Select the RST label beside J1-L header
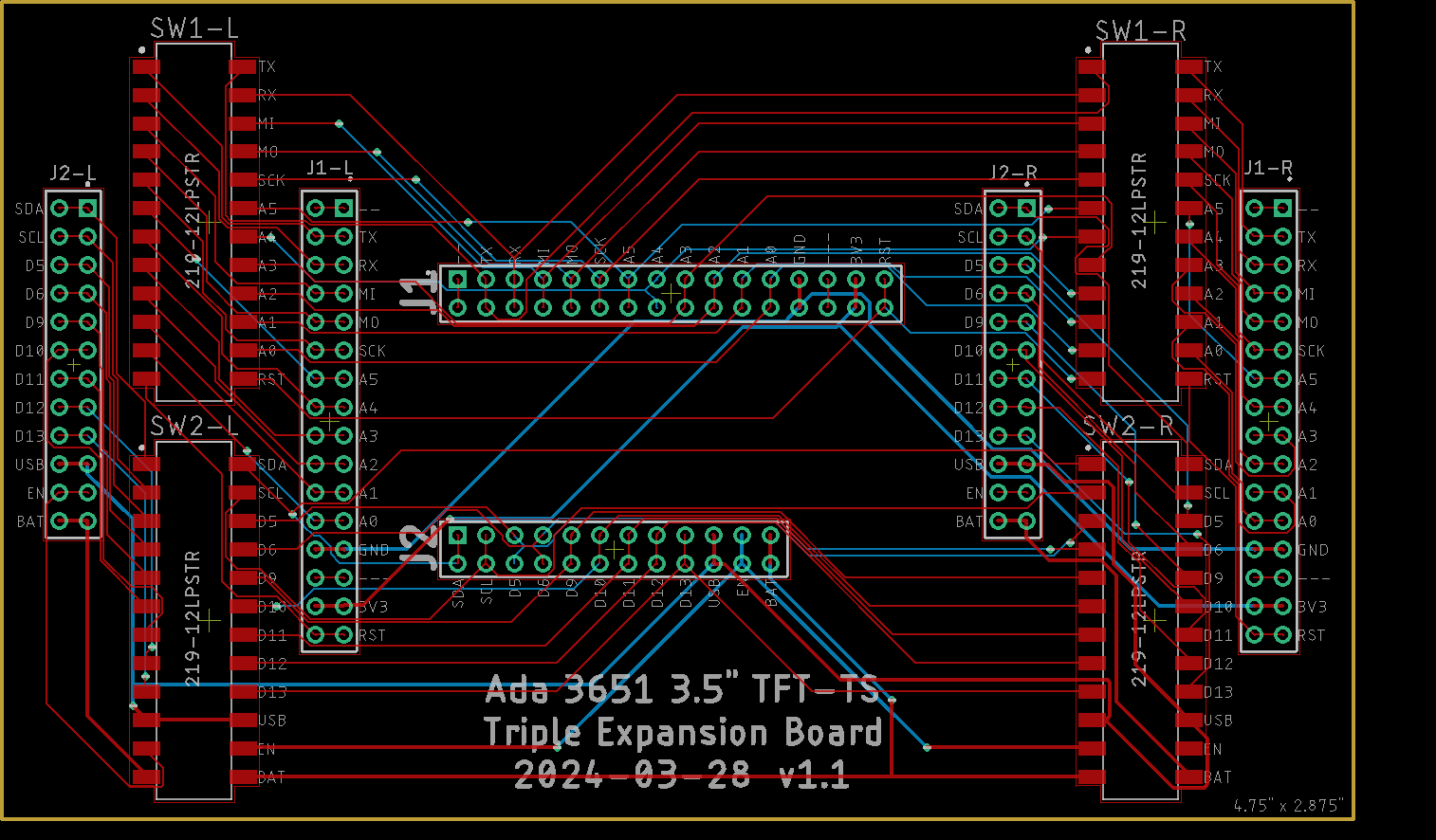Viewport: 1436px width, 840px height. pyautogui.click(x=373, y=635)
